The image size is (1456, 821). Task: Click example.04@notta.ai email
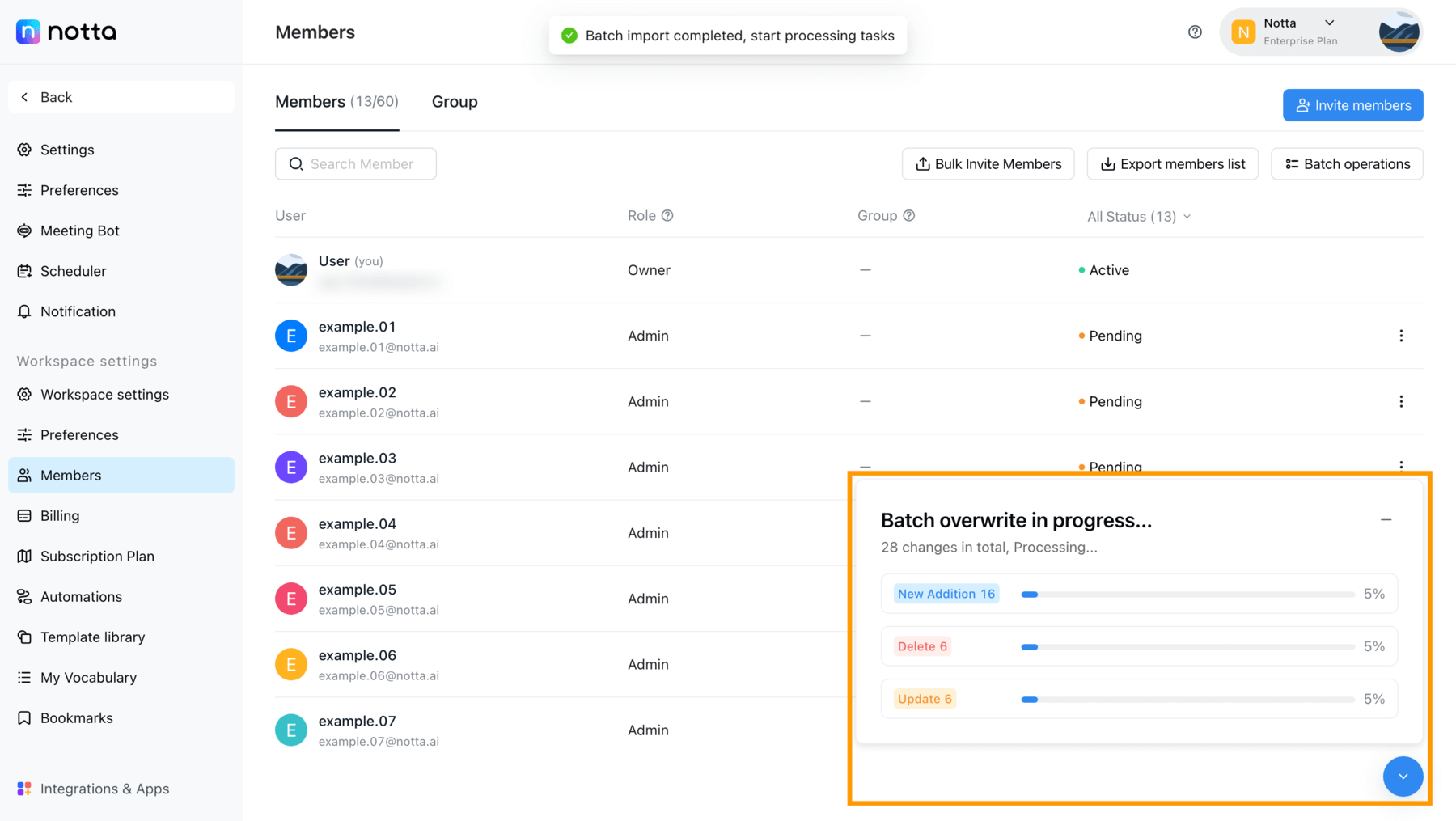379,544
